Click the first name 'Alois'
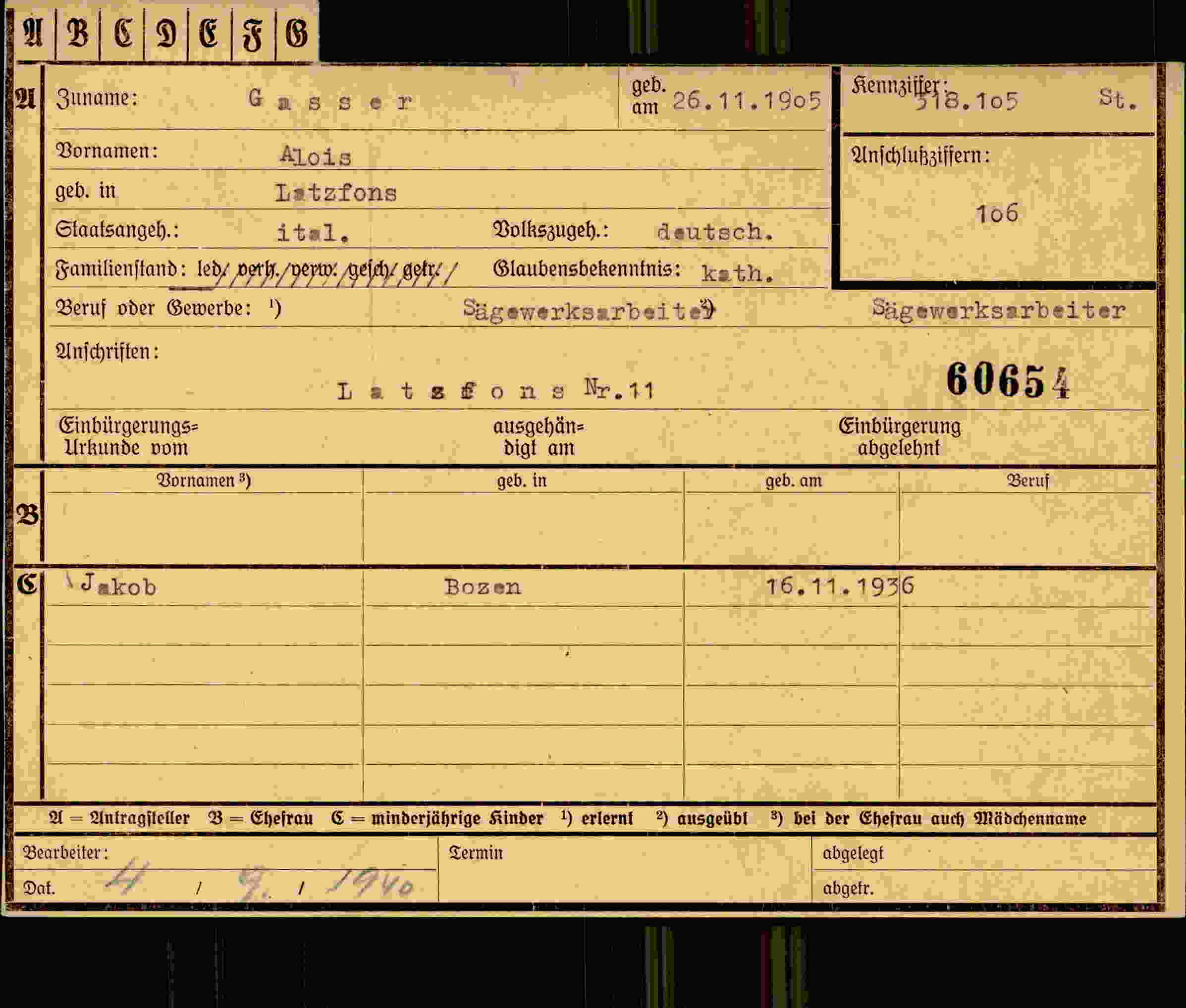 click(316, 155)
